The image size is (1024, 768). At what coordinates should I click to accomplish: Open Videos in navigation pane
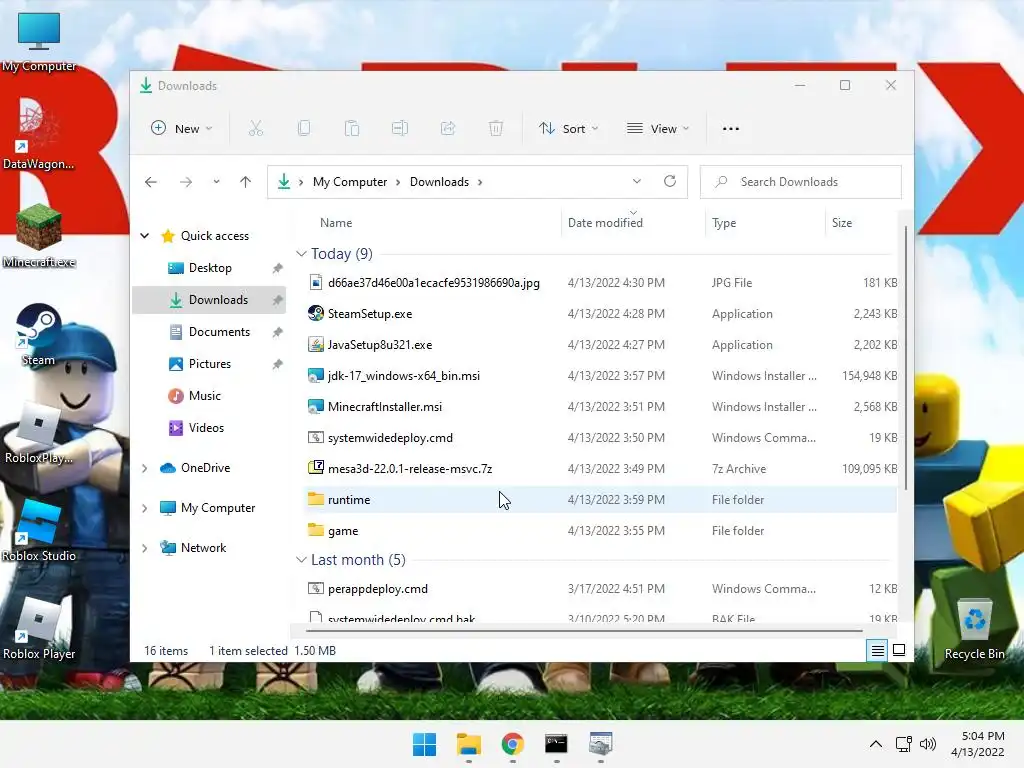206,428
